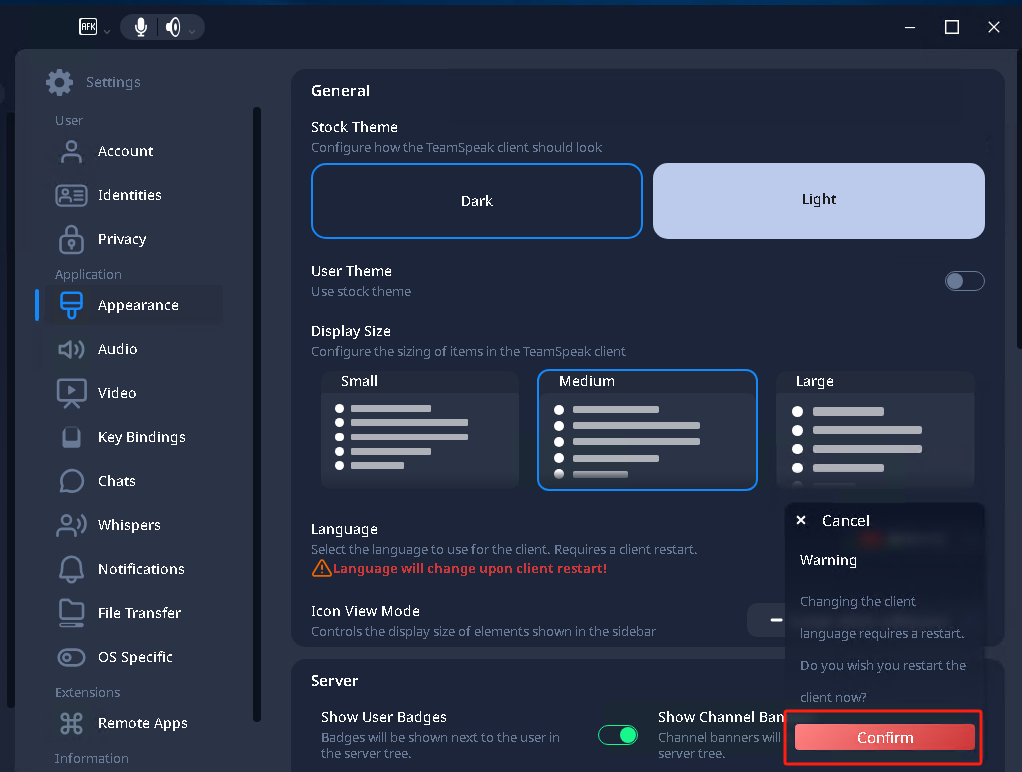This screenshot has width=1022, height=772.
Task: Choose the Large display size card
Action: coord(874,429)
